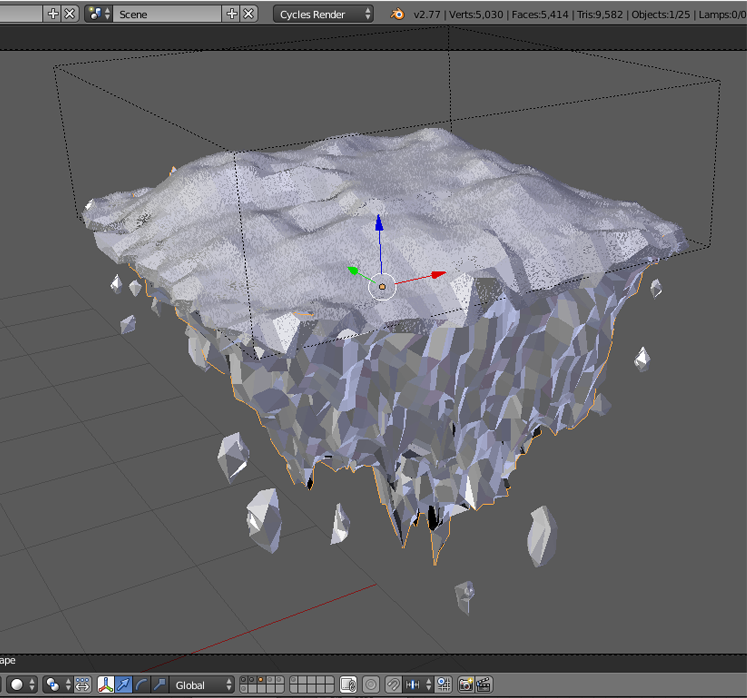This screenshot has height=698, width=747.
Task: Open the scene browse icon menu
Action: (x=99, y=14)
